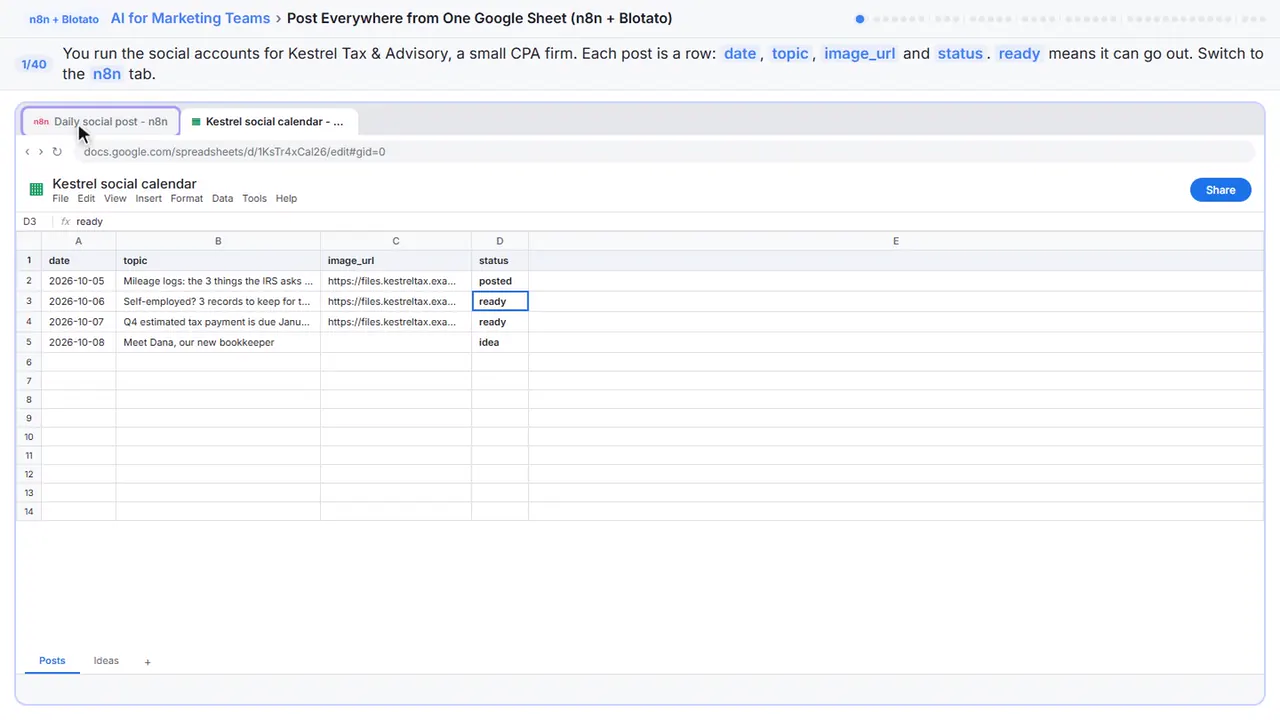
Task: Open the File menu
Action: click(60, 199)
